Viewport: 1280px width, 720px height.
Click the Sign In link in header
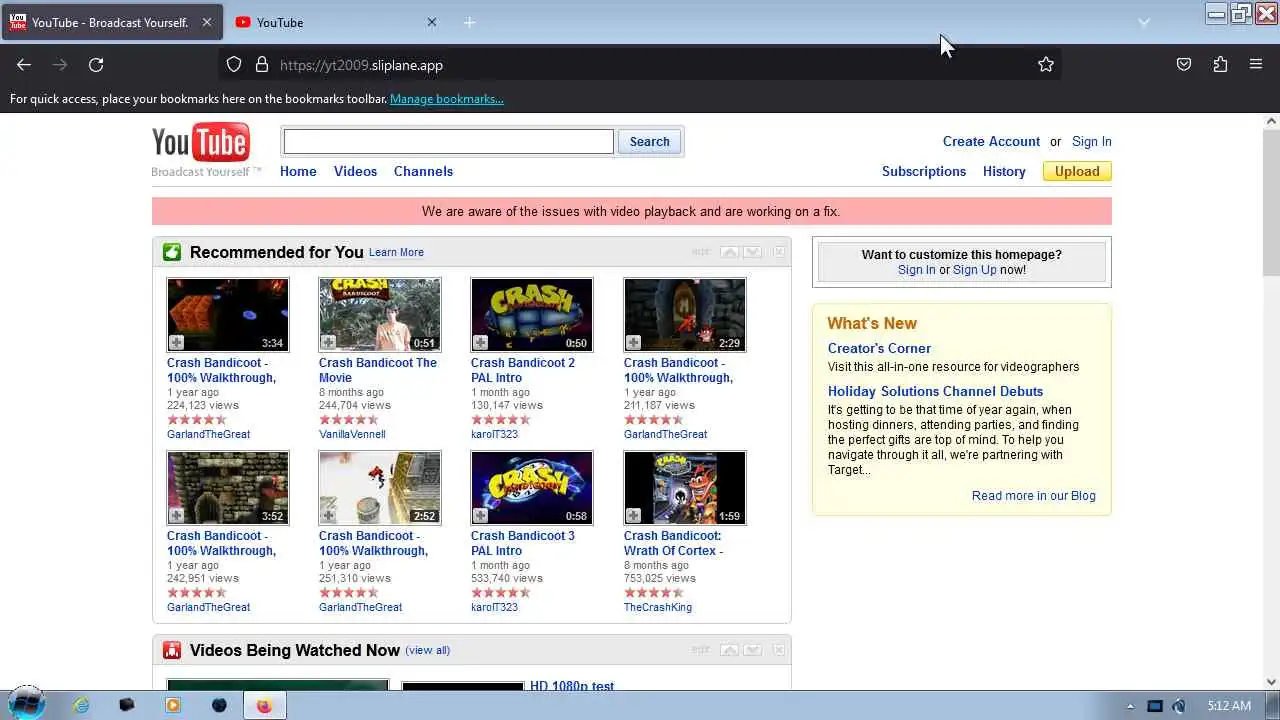[1092, 141]
